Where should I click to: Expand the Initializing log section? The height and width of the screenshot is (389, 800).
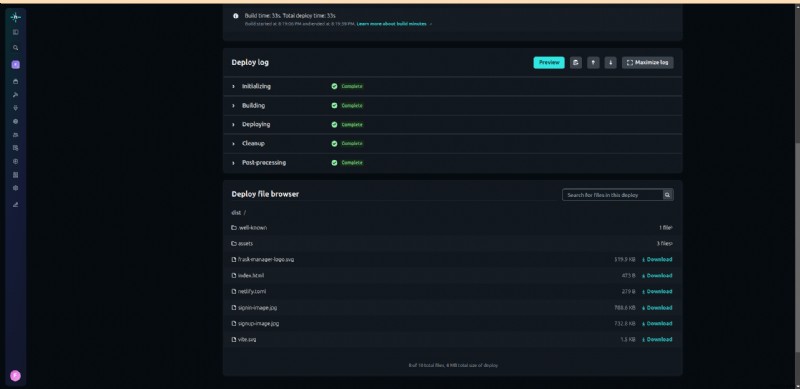coord(452,86)
